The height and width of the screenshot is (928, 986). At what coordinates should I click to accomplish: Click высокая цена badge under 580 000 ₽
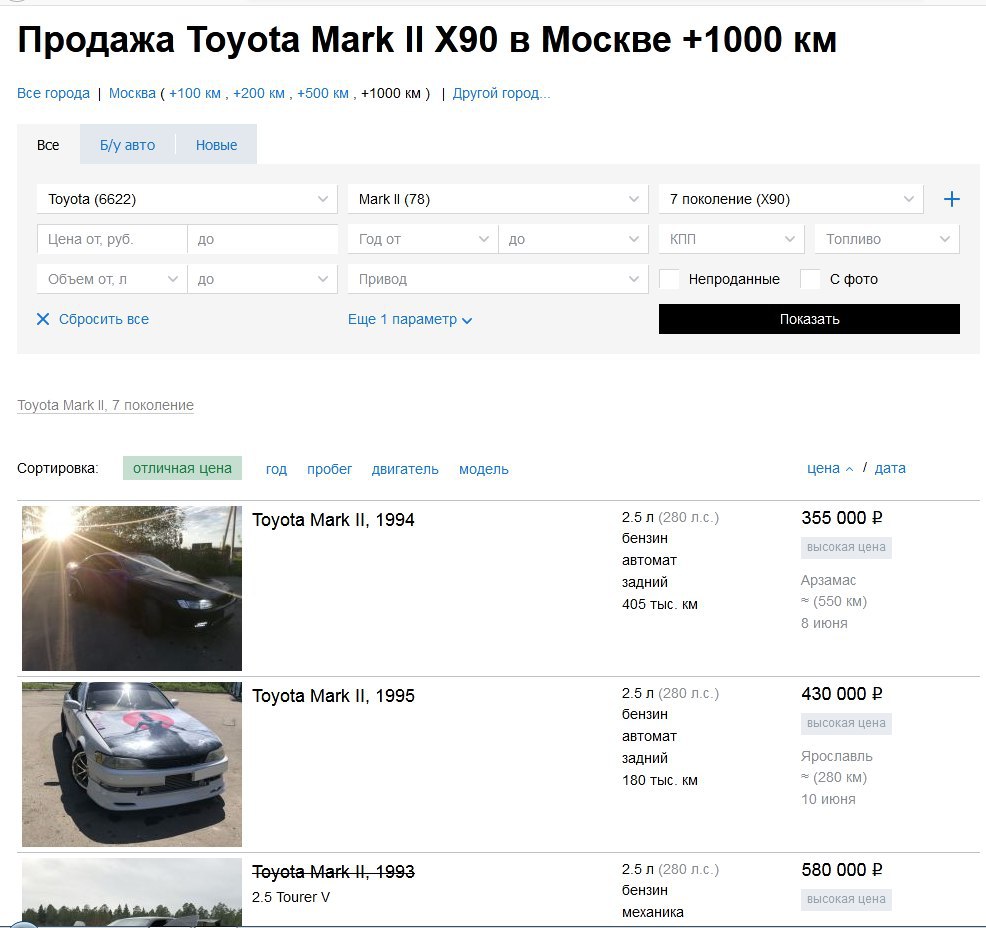(846, 900)
